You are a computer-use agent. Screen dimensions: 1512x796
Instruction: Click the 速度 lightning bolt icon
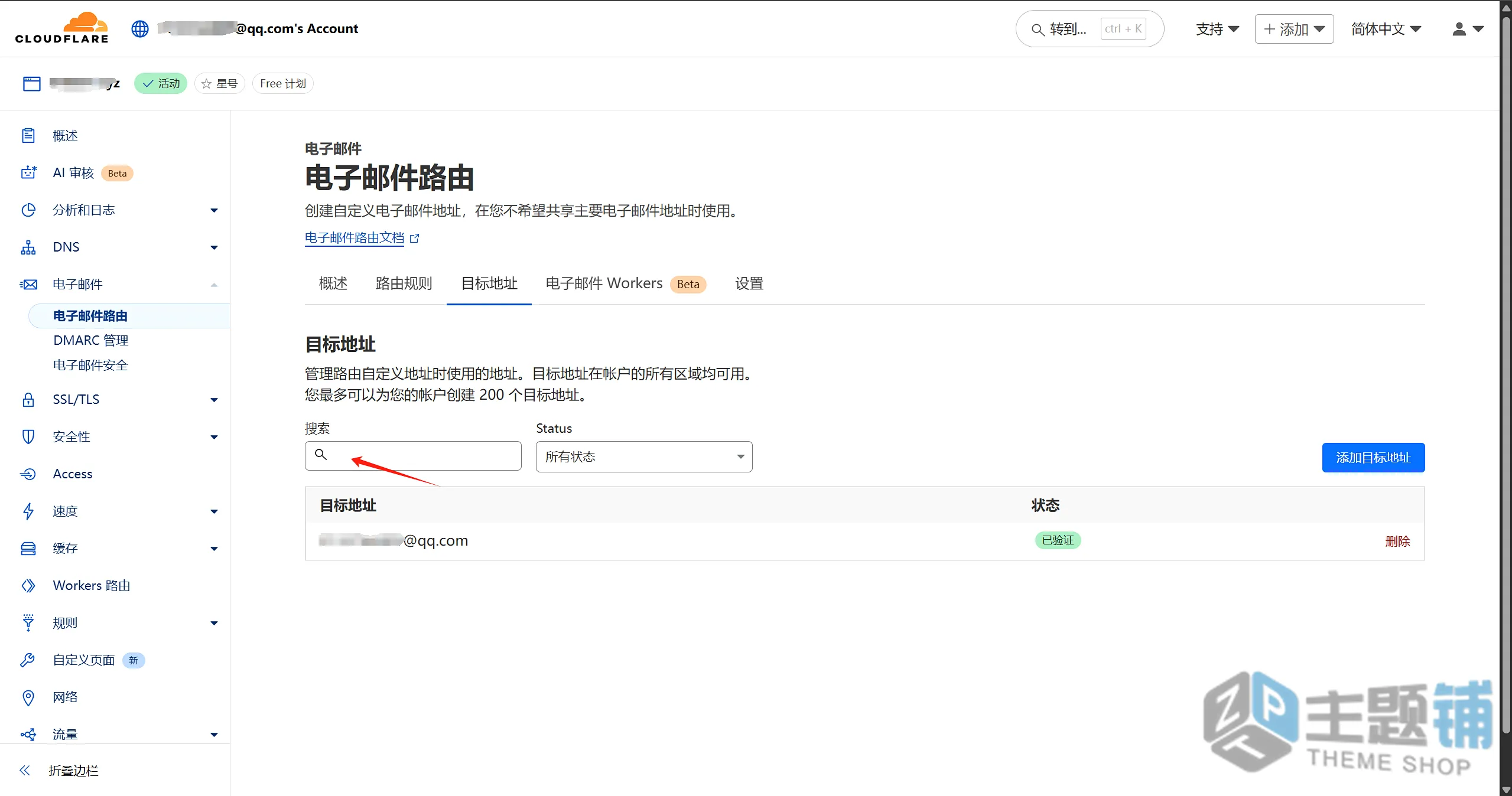(x=28, y=511)
